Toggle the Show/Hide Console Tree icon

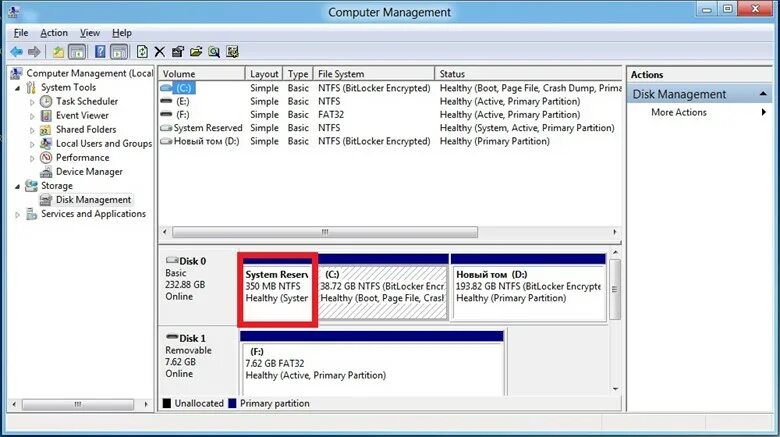point(77,52)
